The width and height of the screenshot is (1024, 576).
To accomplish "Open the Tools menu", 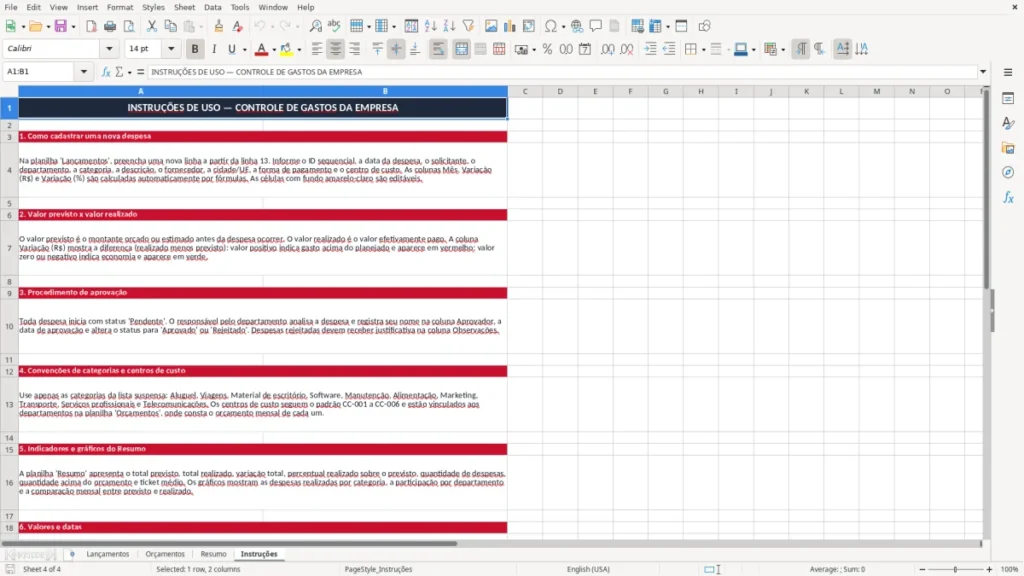I will (x=240, y=7).
